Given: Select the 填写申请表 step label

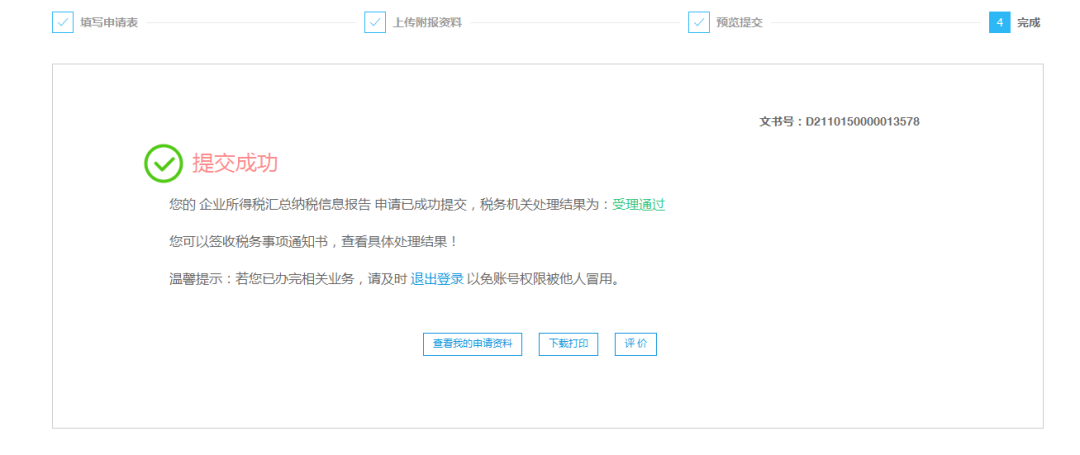Looking at the screenshot, I should [x=109, y=23].
